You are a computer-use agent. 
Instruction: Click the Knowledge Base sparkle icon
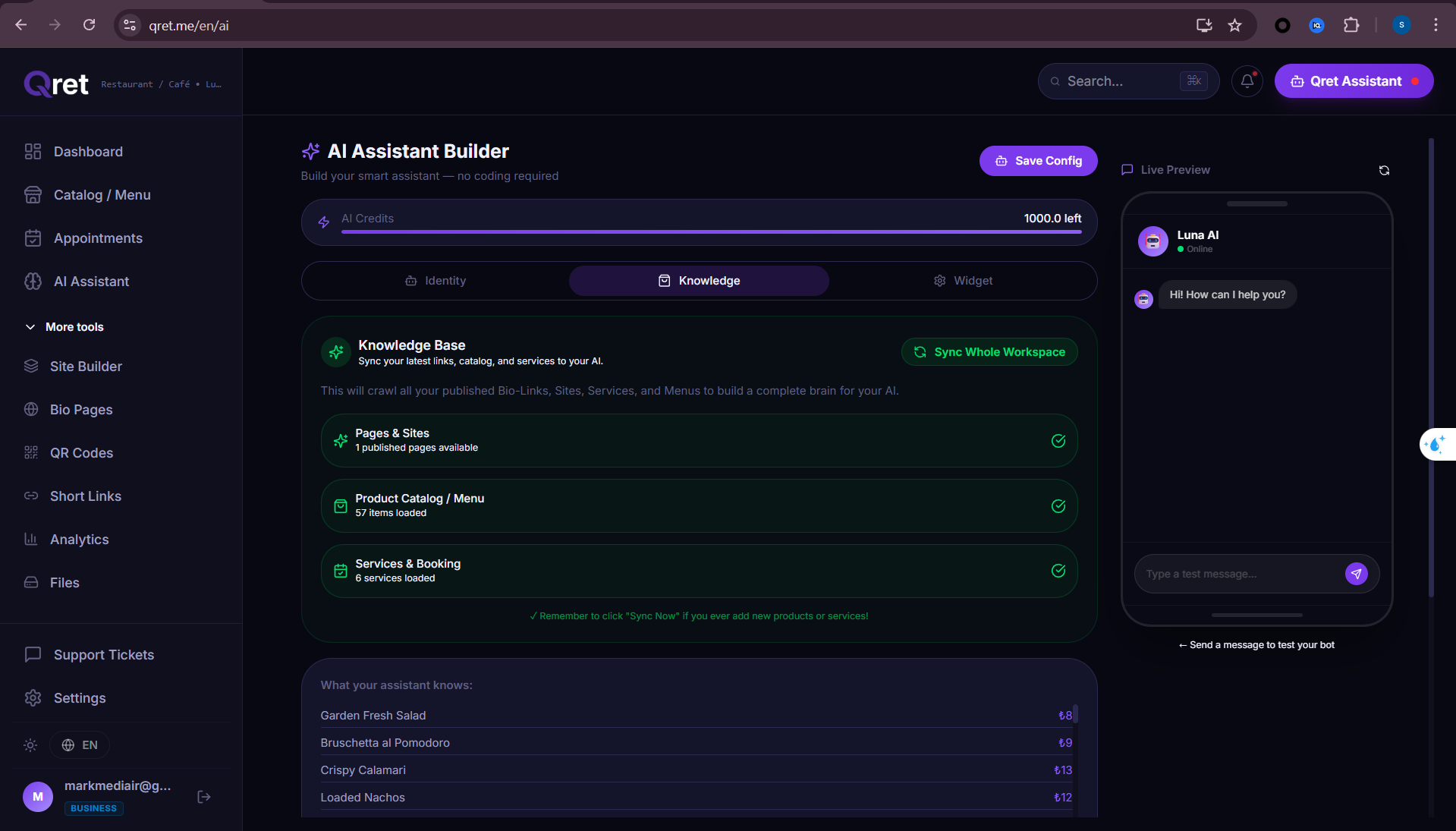(x=336, y=352)
